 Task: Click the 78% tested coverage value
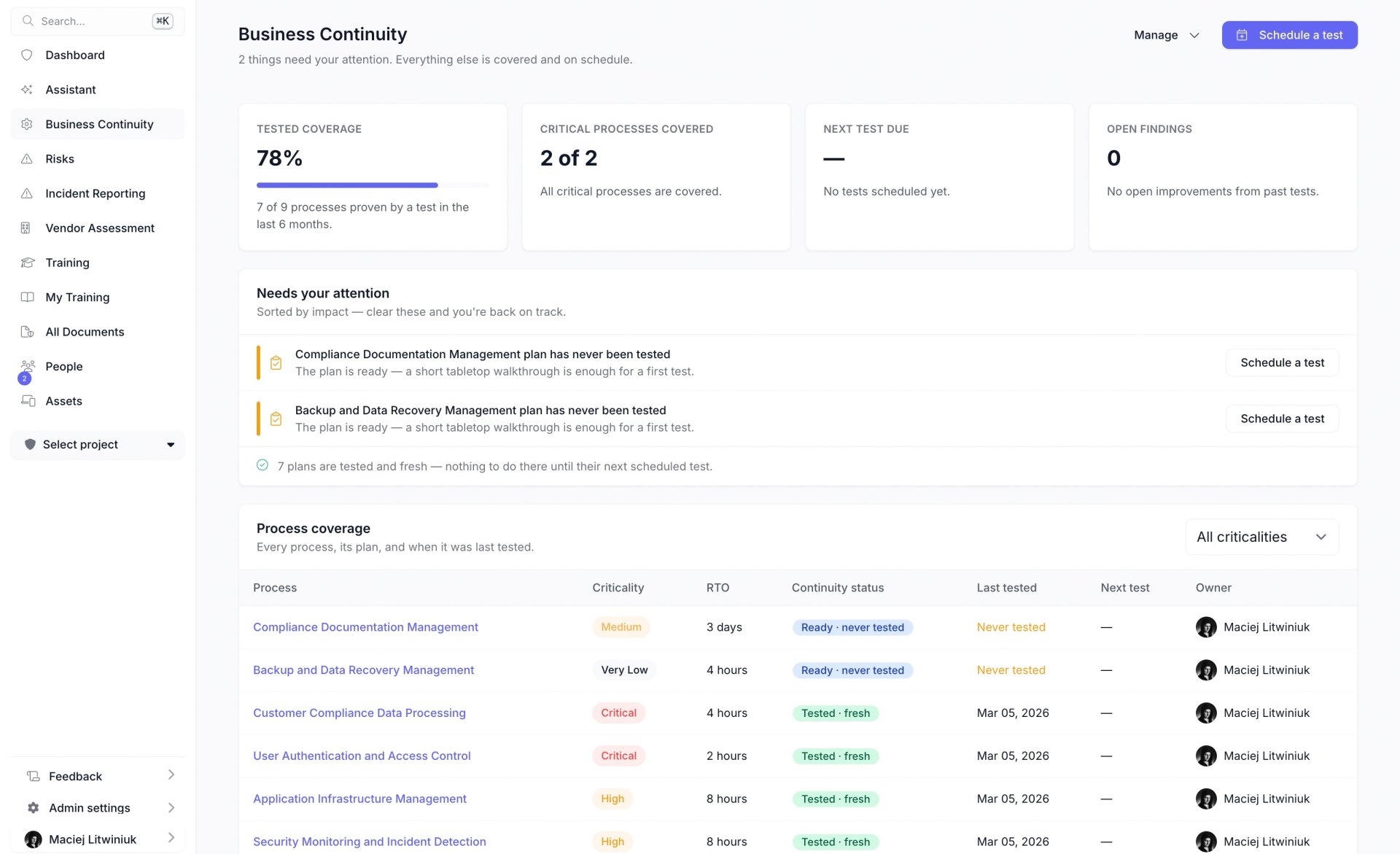tap(279, 158)
